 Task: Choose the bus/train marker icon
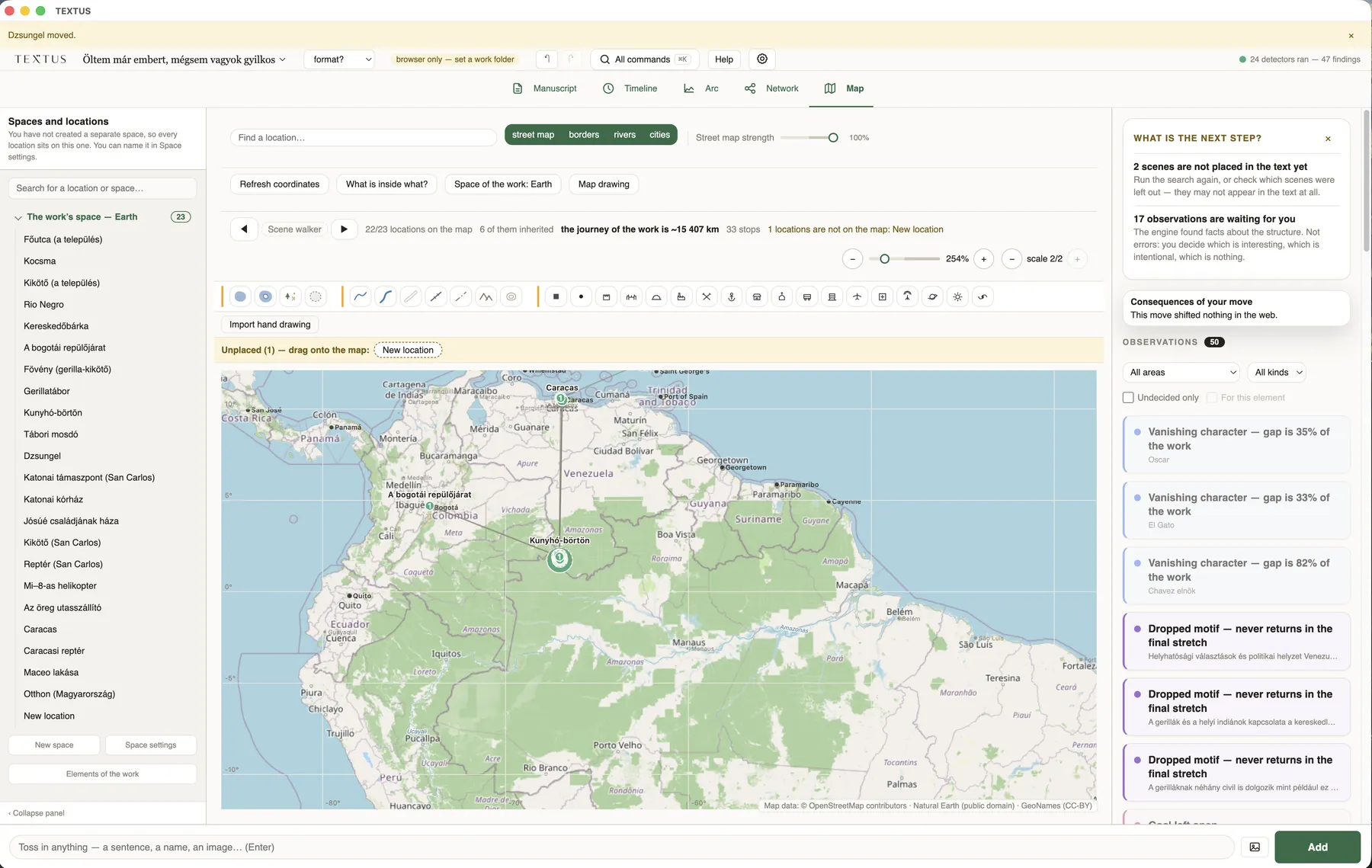pyautogui.click(x=807, y=297)
